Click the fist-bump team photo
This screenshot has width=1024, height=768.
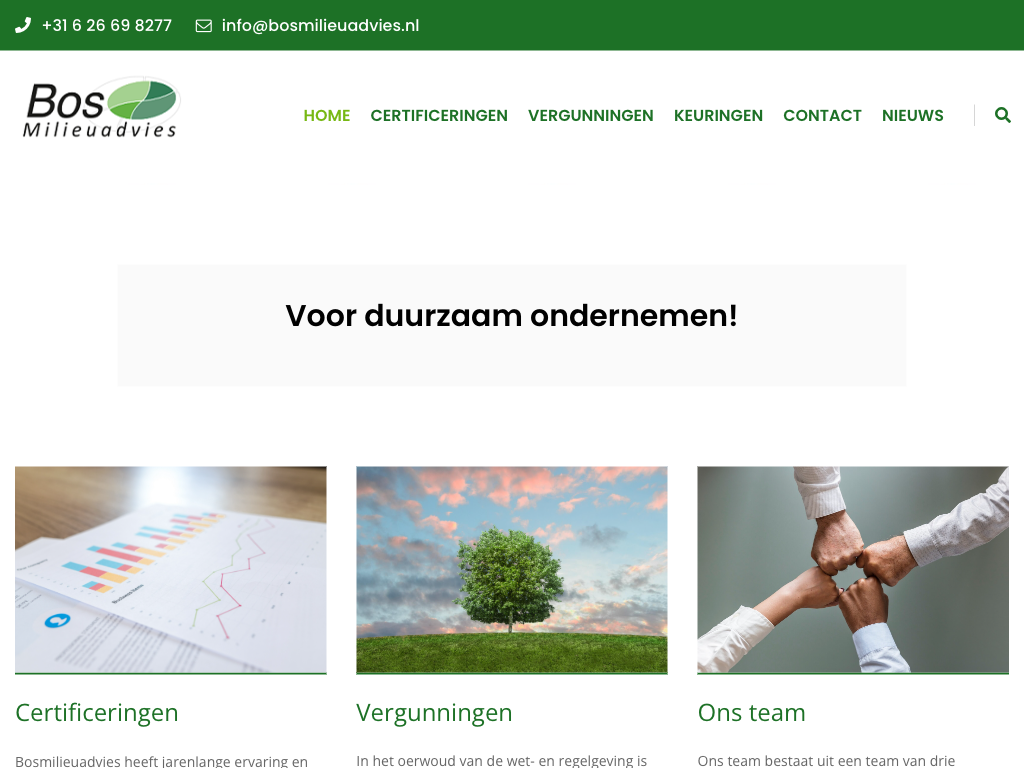point(853,569)
